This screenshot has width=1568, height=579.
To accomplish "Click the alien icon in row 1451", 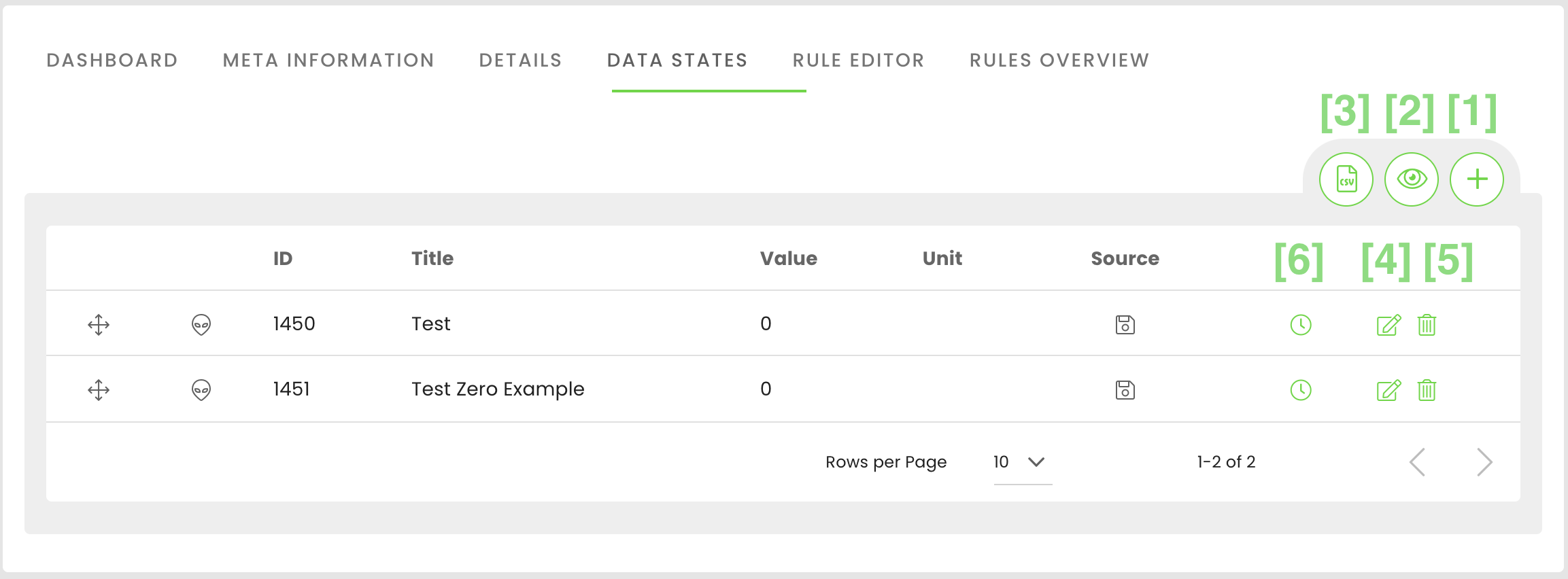I will (201, 390).
